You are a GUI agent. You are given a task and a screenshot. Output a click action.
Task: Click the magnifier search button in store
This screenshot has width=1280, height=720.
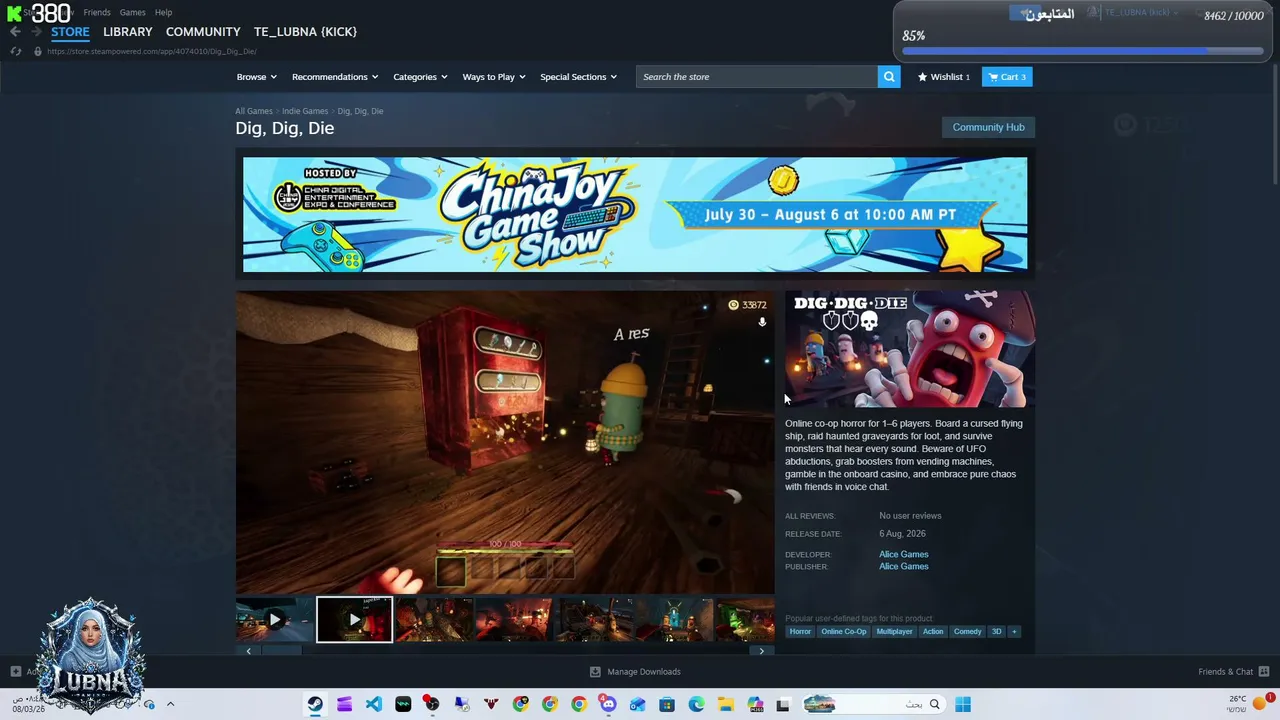pos(889,77)
